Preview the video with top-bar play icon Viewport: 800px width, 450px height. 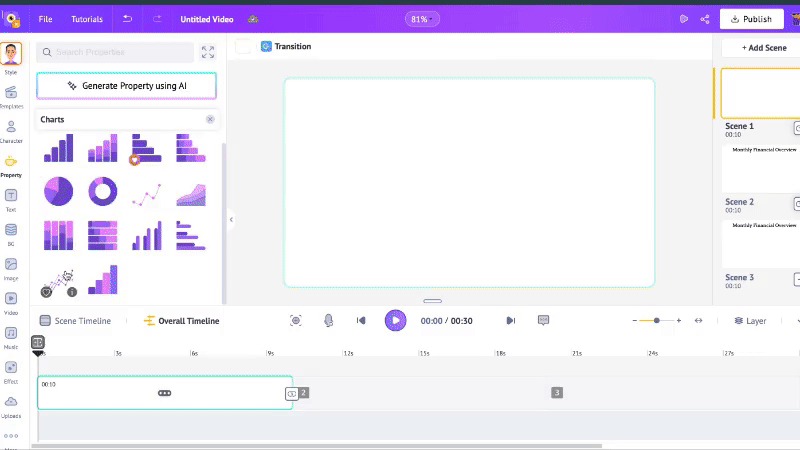(684, 19)
